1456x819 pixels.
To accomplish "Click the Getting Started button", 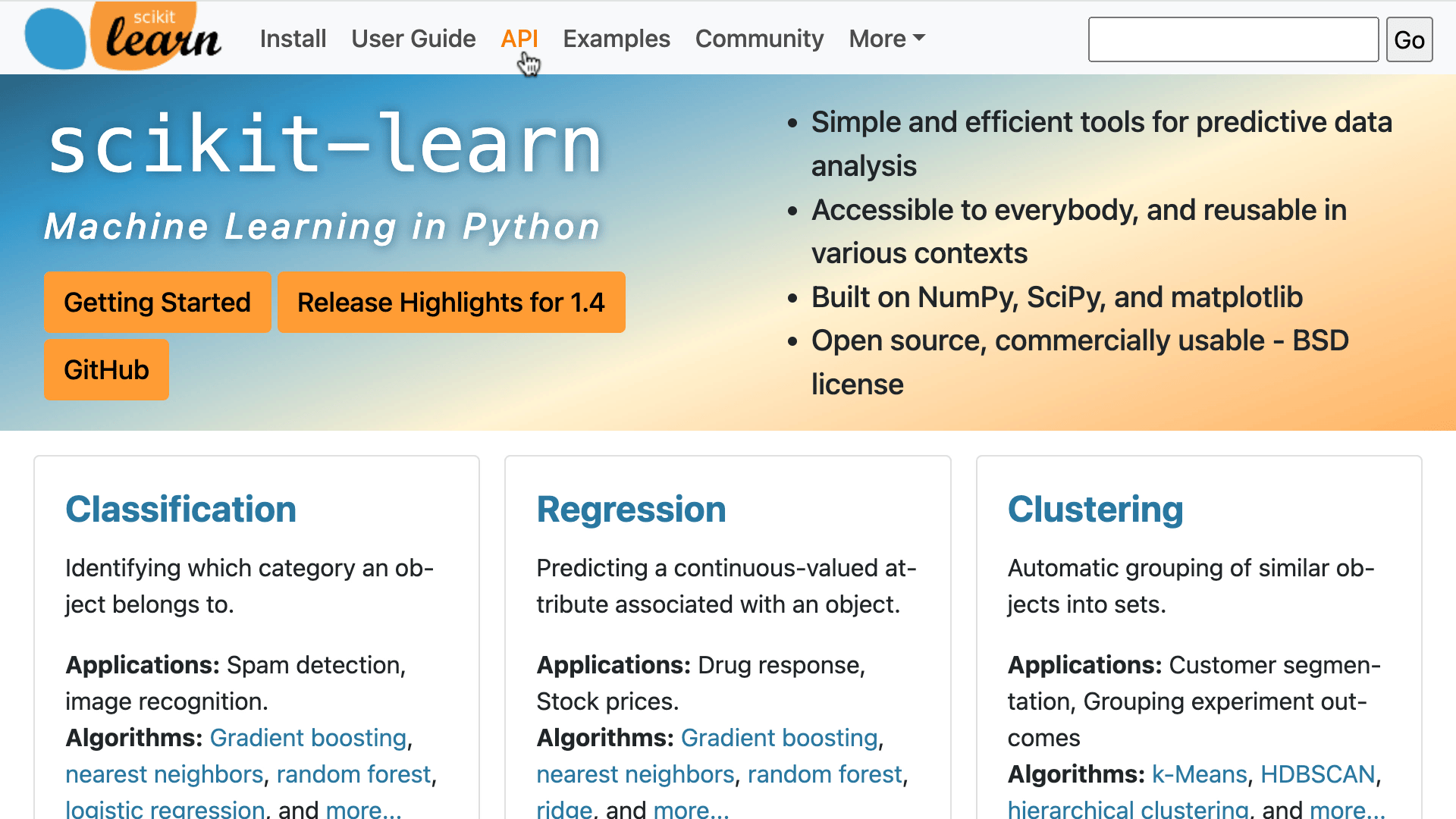I will [157, 302].
